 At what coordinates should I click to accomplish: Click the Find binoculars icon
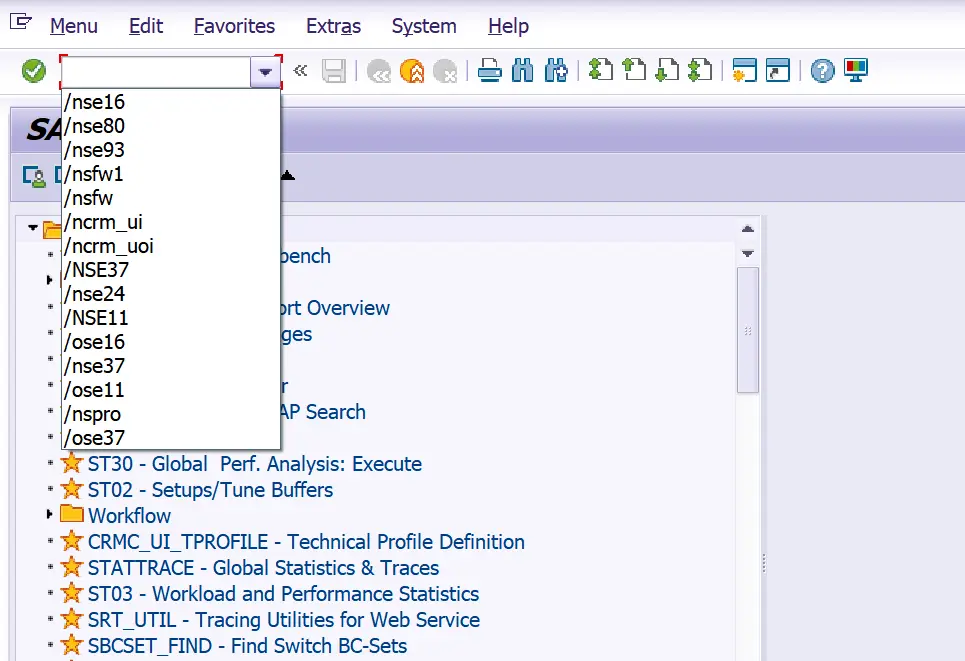(523, 71)
